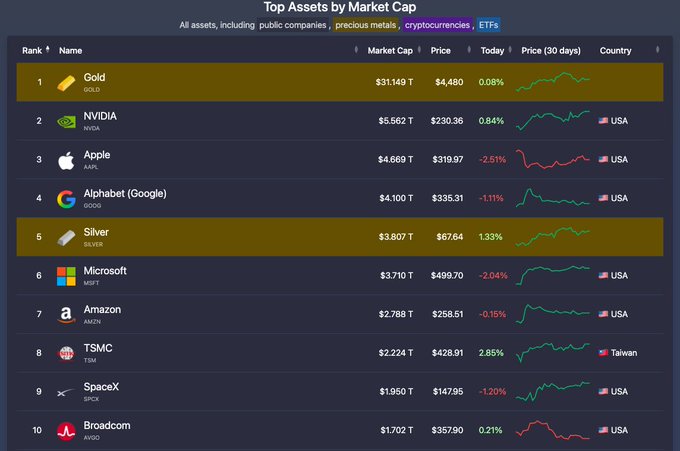Sort table by Name column arrow
Image resolution: width=680 pixels, height=451 pixels.
tap(356, 49)
